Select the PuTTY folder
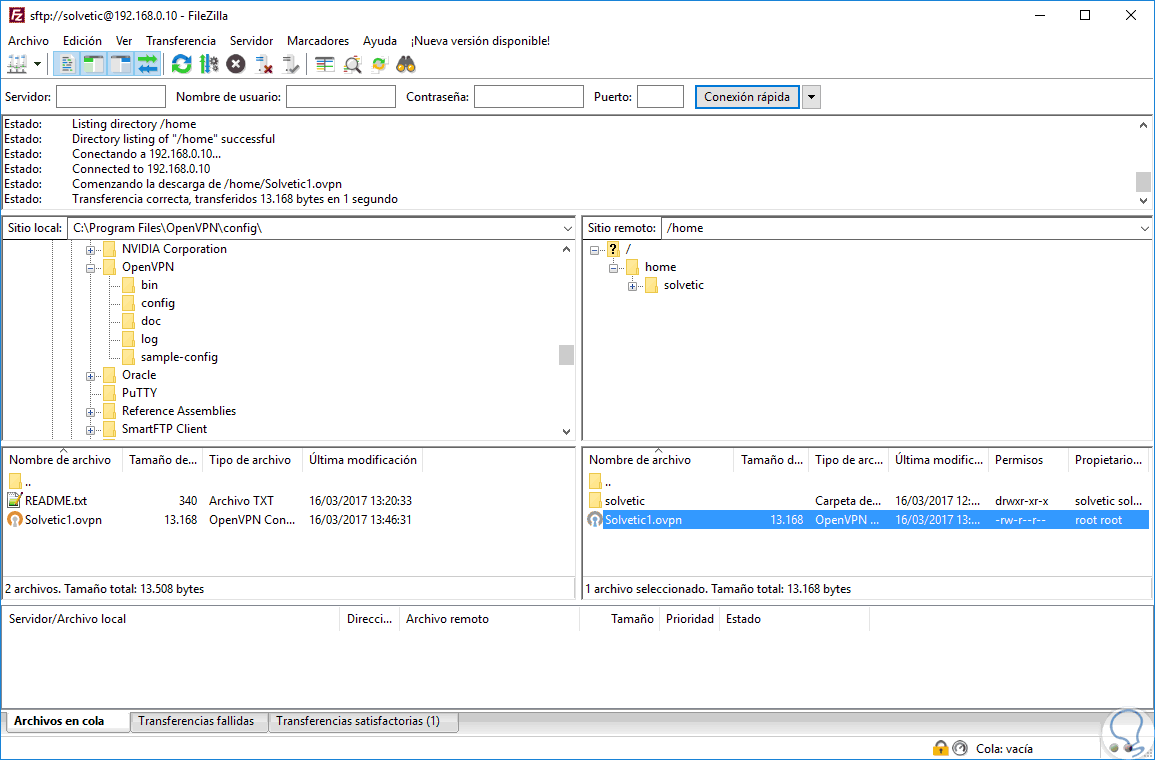 (x=139, y=393)
